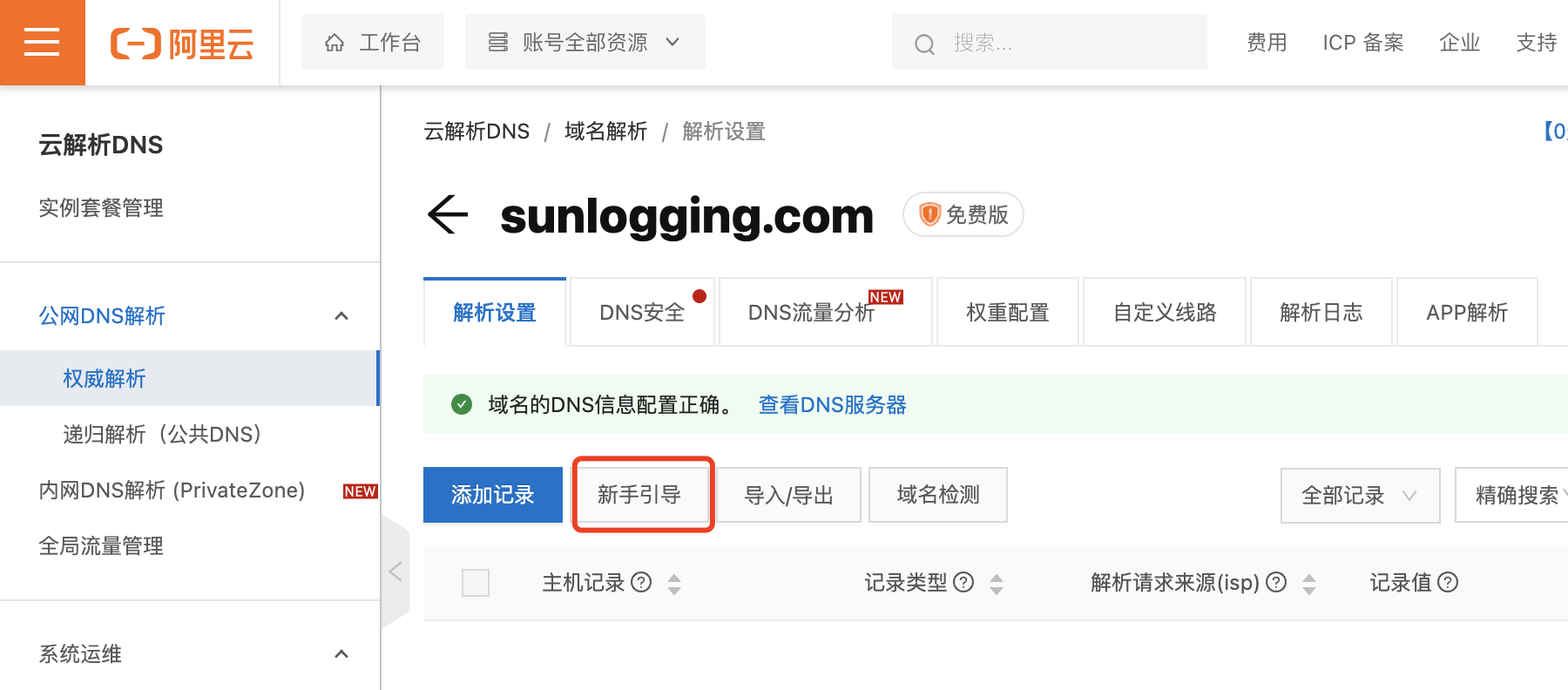Collapse the 系统运维 sidebar section
The image size is (1568, 690).
341,653
